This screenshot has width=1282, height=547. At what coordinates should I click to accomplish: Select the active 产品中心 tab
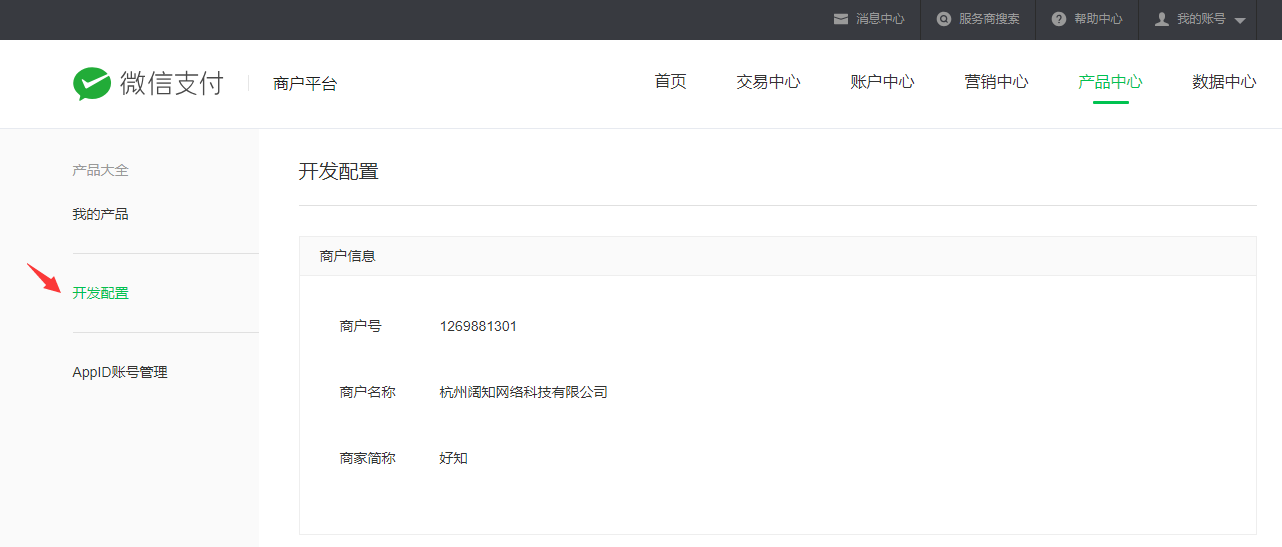coord(1110,82)
